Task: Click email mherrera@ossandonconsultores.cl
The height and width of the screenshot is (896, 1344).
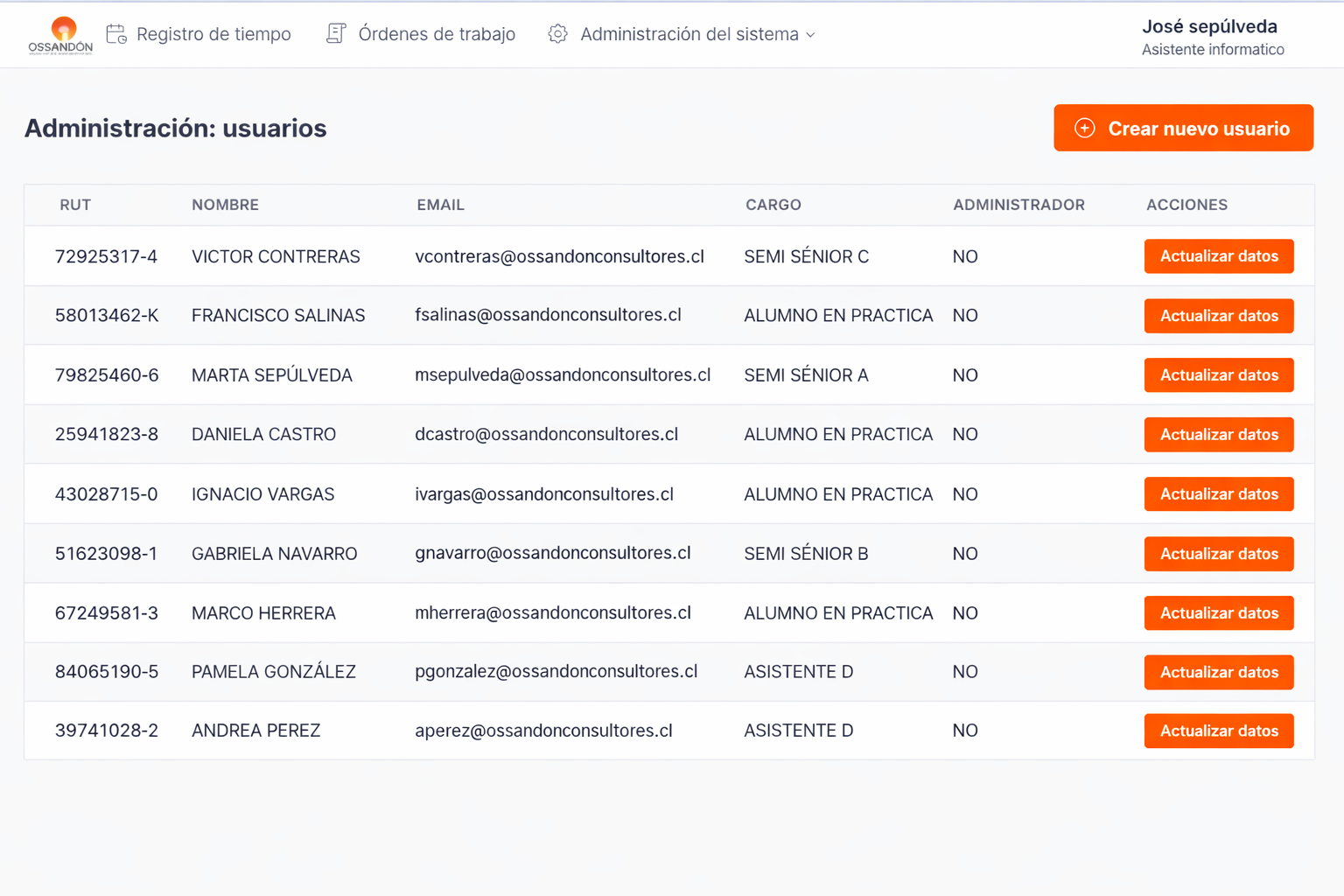Action: click(x=553, y=612)
